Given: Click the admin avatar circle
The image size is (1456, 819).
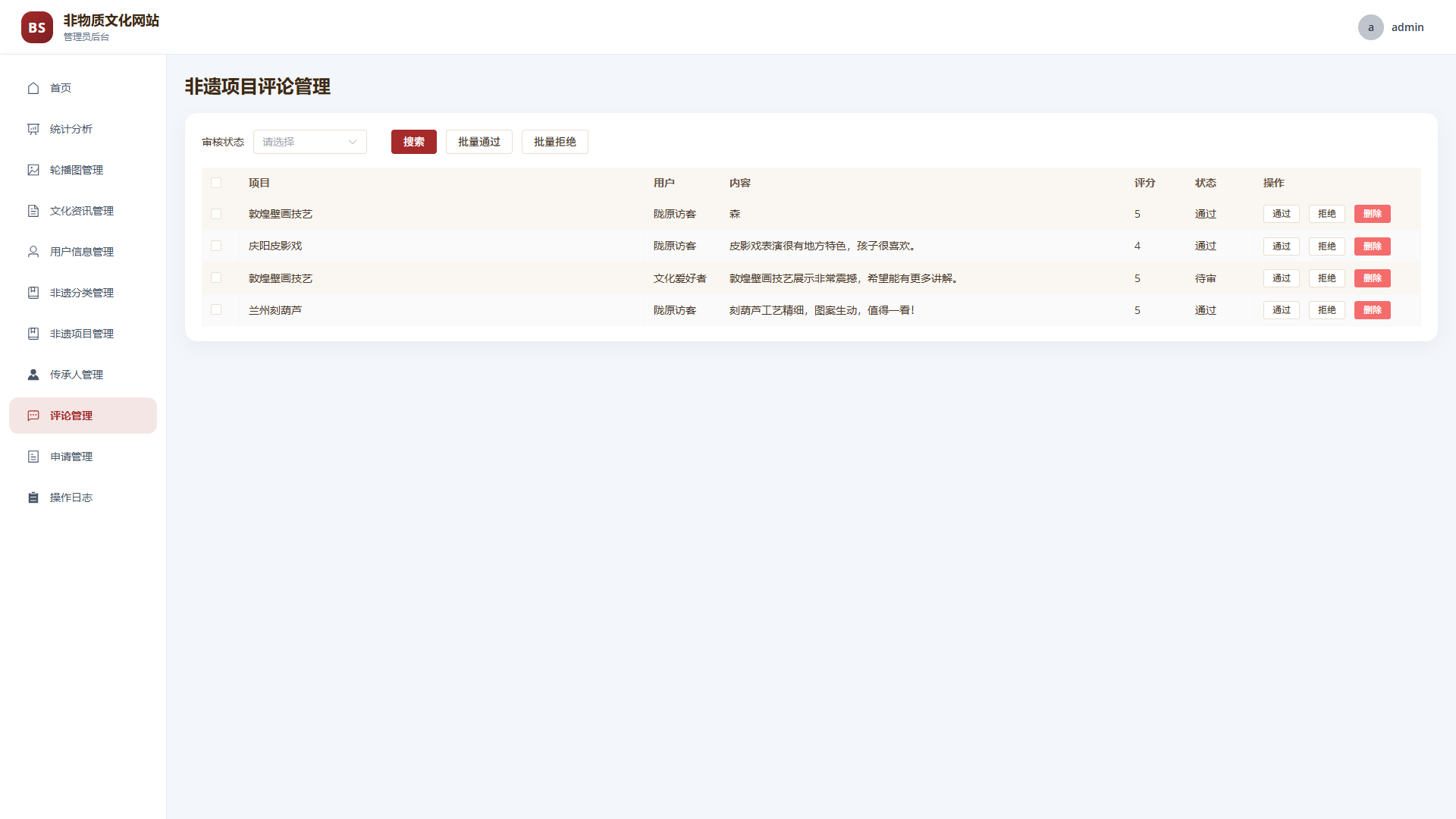Looking at the screenshot, I should point(1370,27).
